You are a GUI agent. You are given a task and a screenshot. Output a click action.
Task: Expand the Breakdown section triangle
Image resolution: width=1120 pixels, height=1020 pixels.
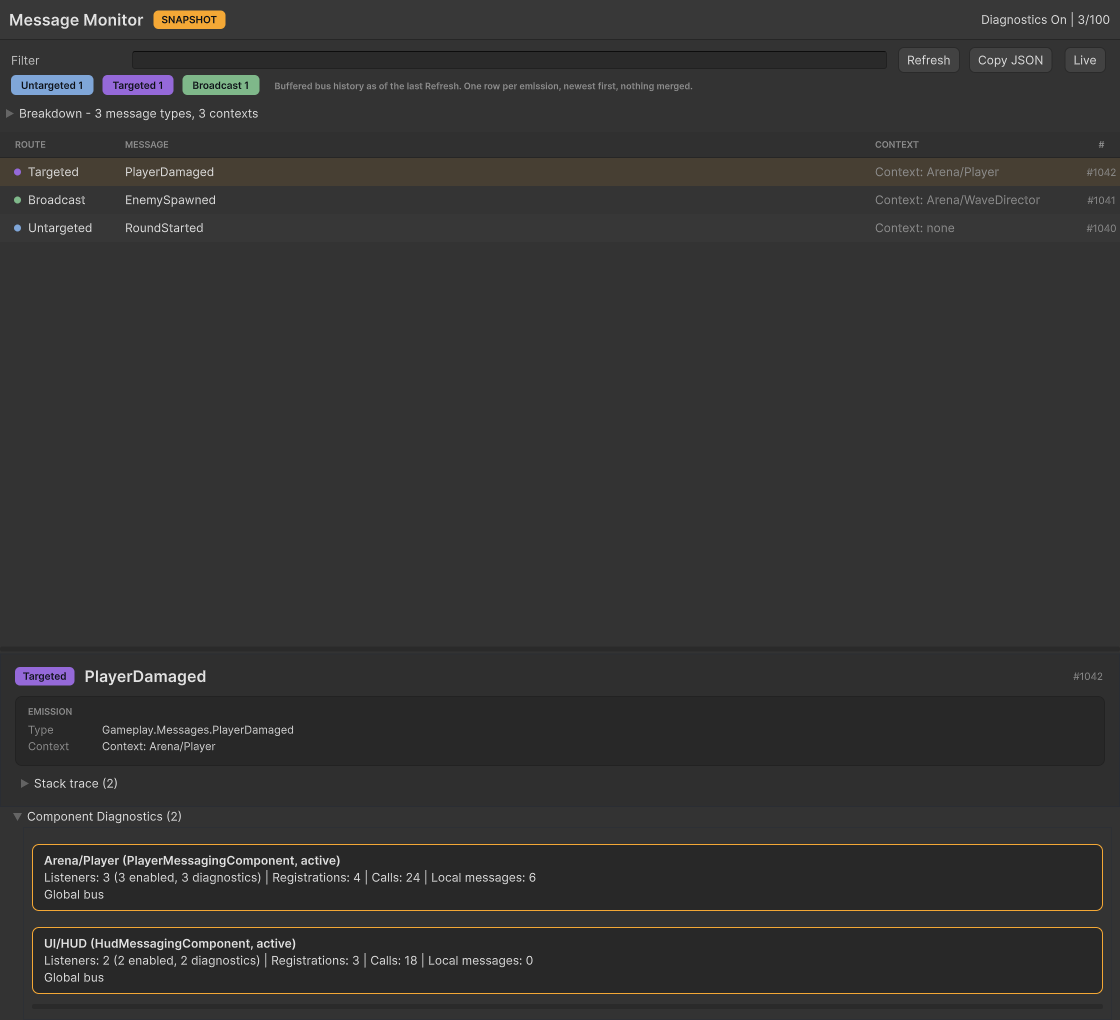(x=10, y=114)
